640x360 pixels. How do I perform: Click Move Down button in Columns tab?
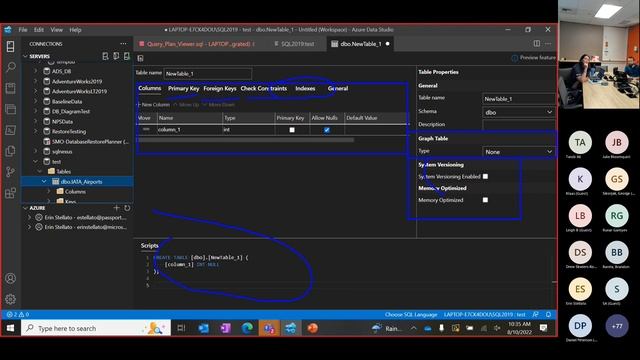[x=219, y=105]
